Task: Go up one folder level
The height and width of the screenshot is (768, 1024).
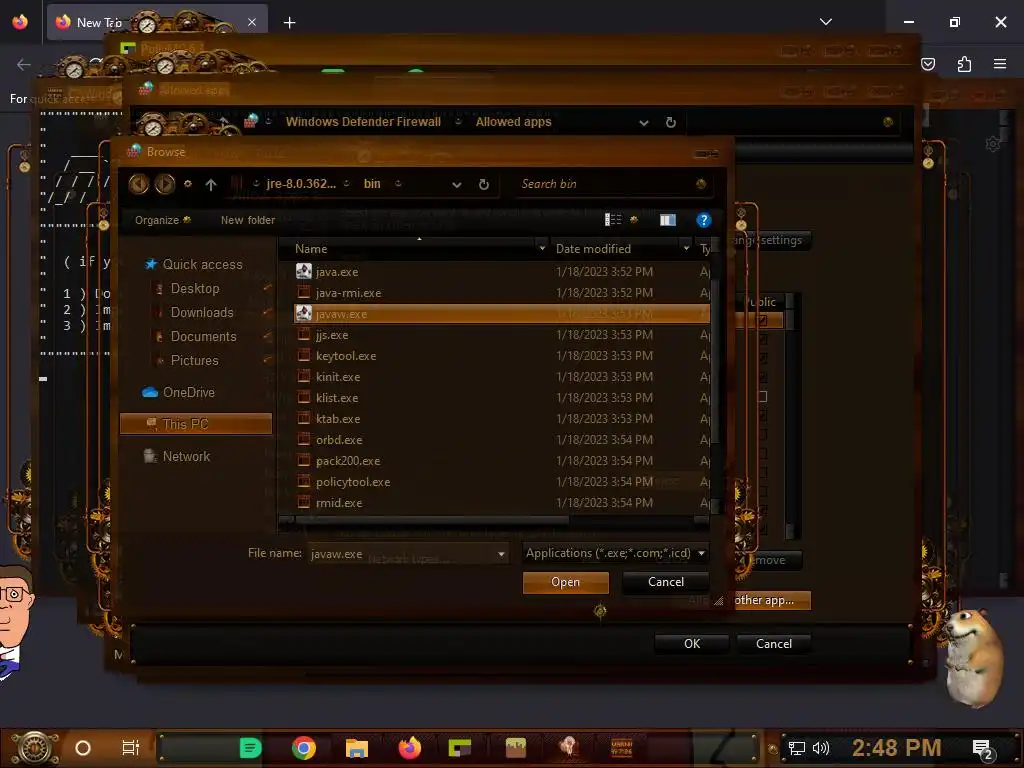Action: click(211, 185)
